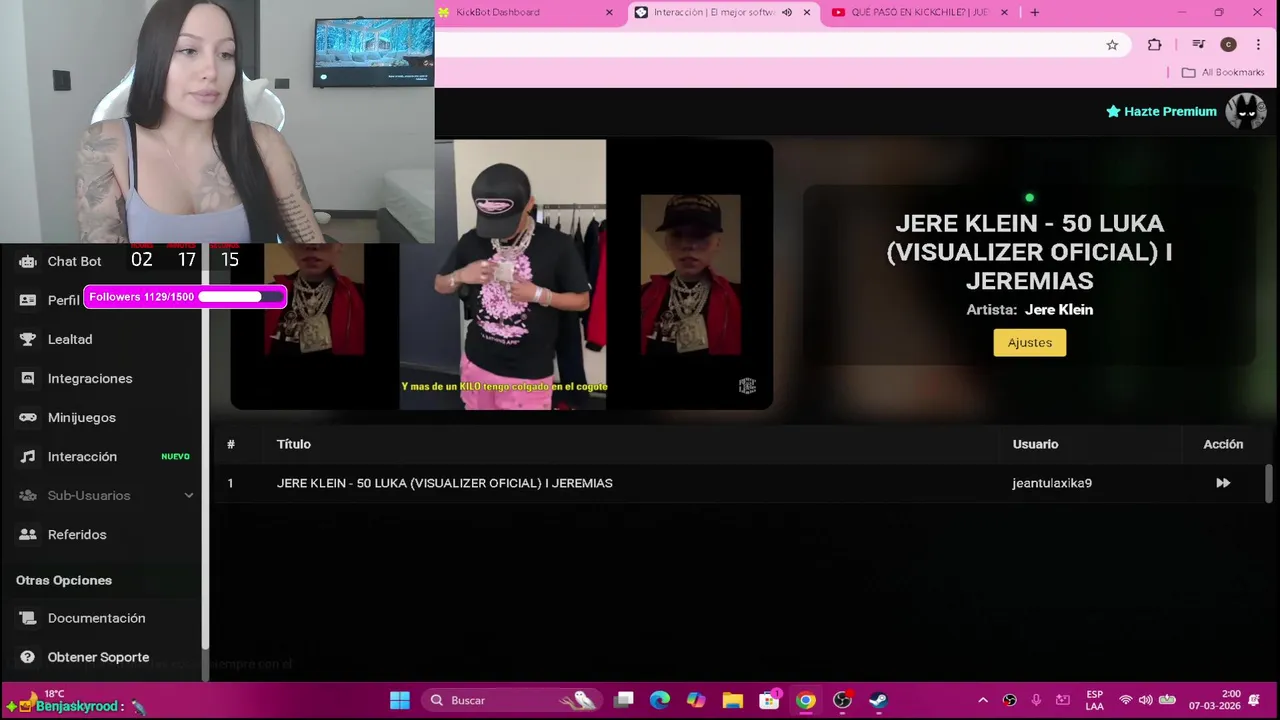The width and height of the screenshot is (1280, 720).
Task: Select the Minijuegos menu item
Action: coord(82,417)
